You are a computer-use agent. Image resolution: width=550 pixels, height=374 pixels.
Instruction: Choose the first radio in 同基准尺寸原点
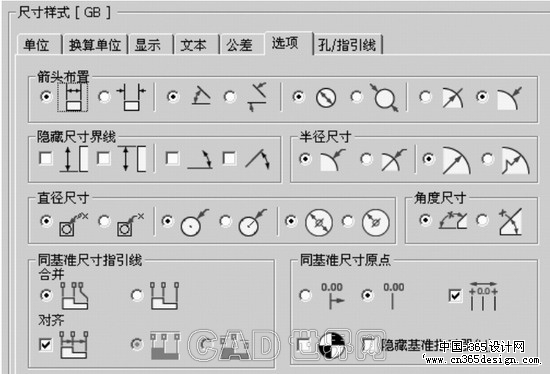click(305, 295)
